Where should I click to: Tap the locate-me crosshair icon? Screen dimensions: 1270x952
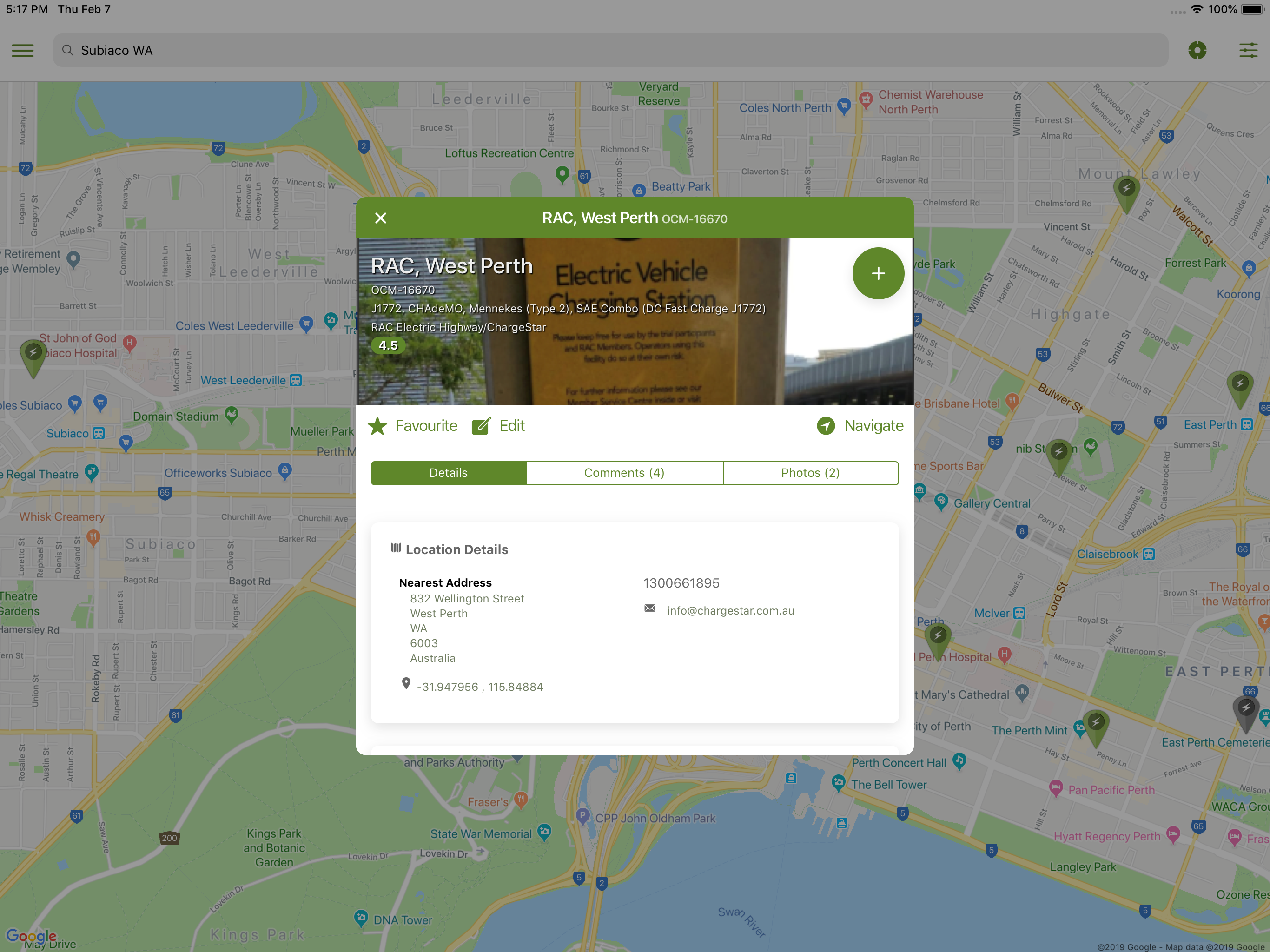1197,51
